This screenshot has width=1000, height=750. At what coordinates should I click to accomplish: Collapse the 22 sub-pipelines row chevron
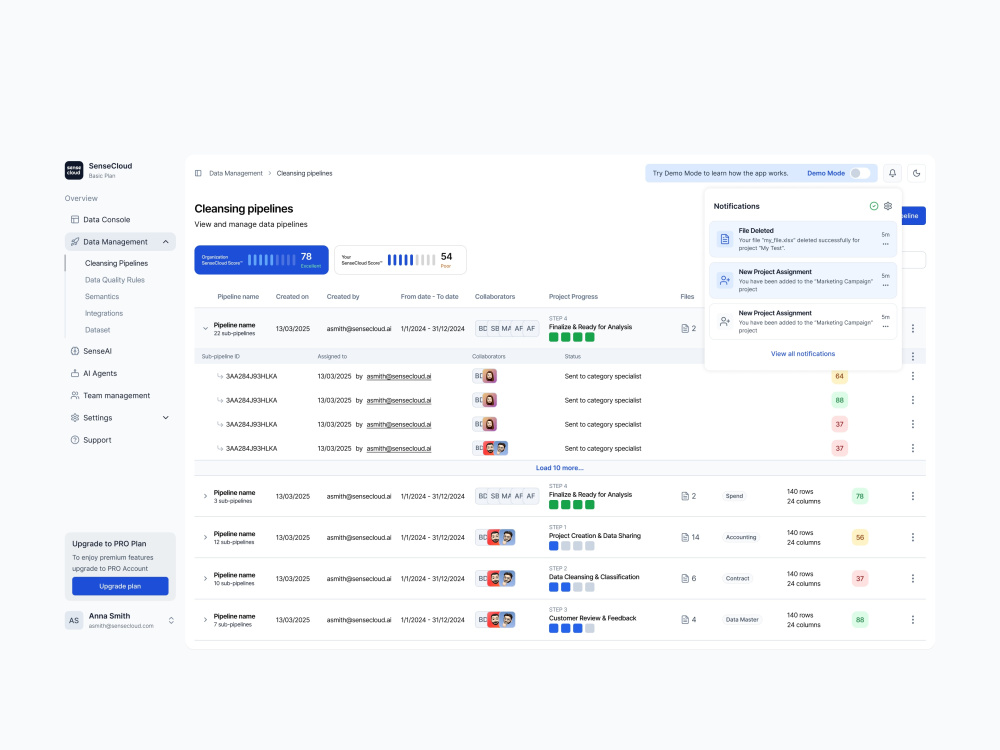(205, 328)
